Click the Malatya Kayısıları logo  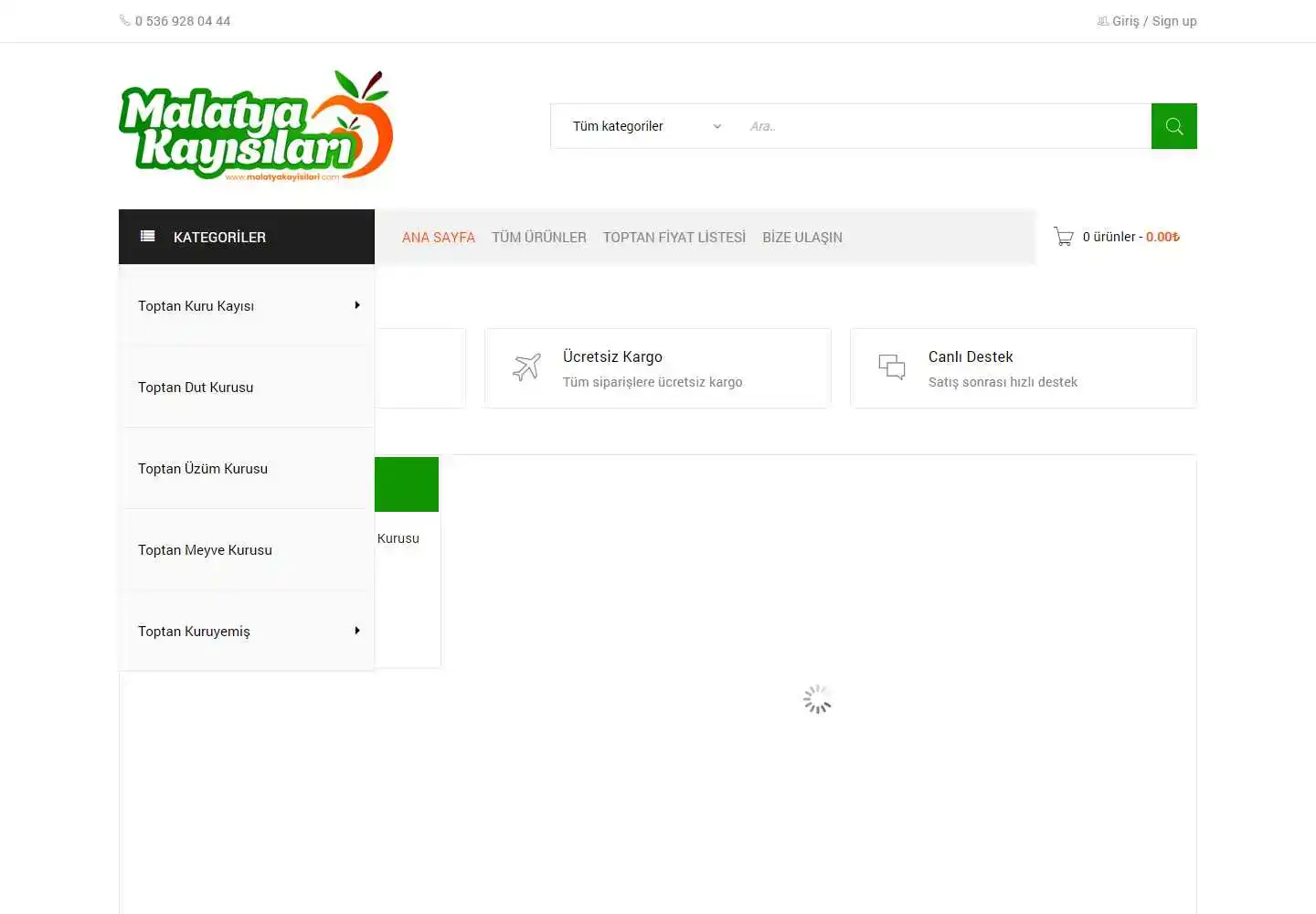point(256,126)
